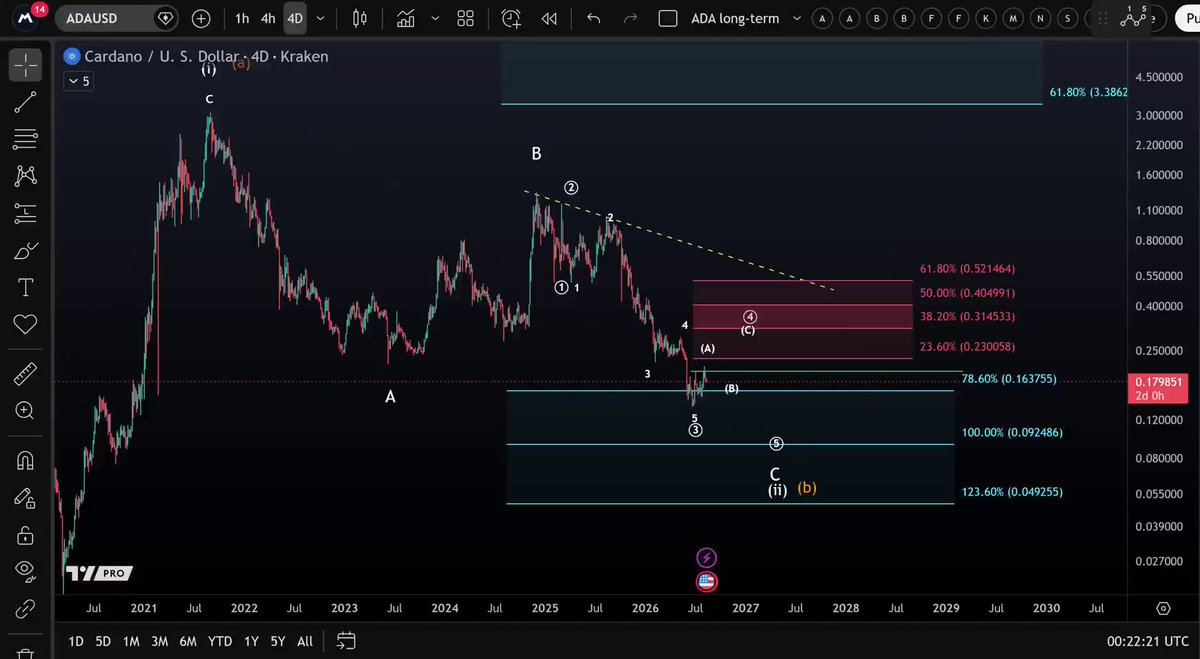Open indicator templates grid
The height and width of the screenshot is (659, 1200).
click(465, 18)
